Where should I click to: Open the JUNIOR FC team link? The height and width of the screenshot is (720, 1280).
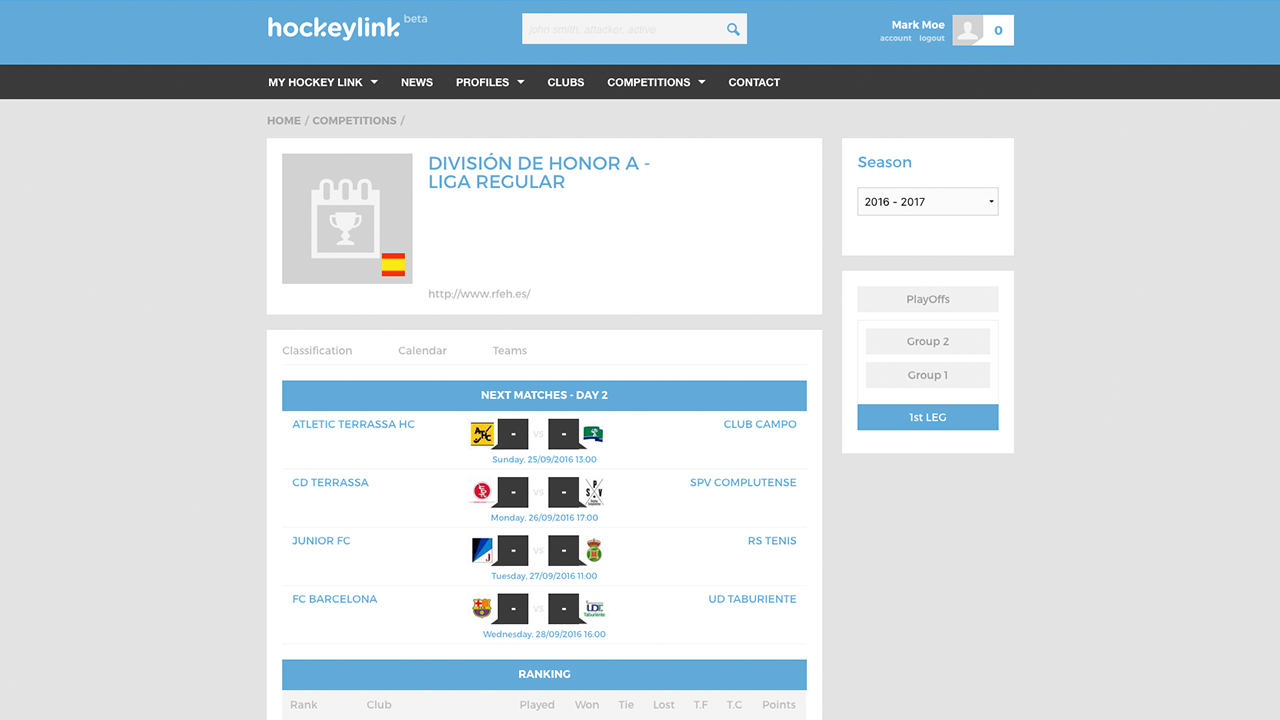(321, 540)
